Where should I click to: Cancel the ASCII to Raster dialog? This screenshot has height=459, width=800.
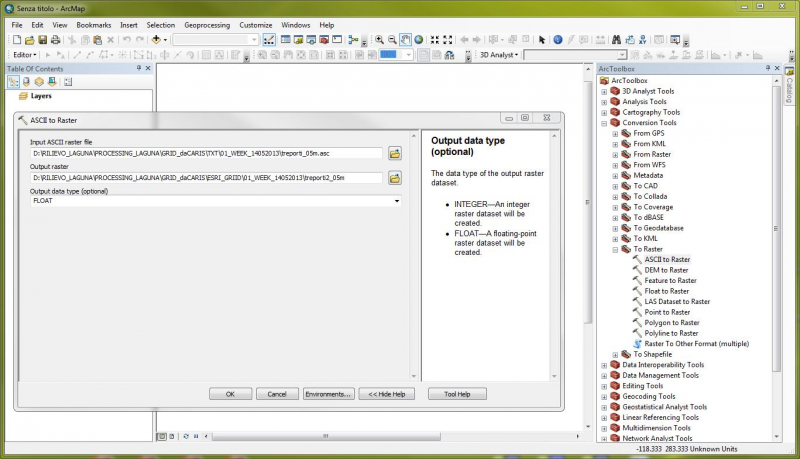pos(277,394)
